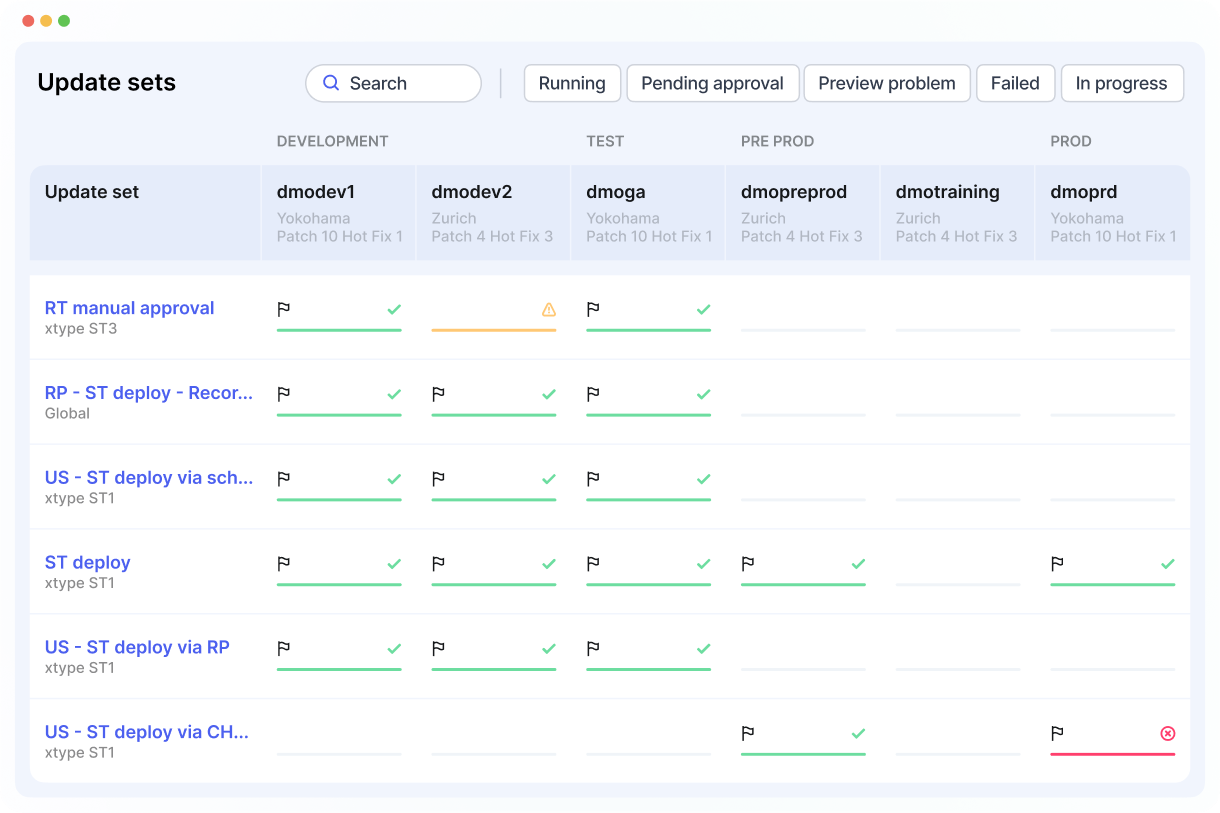Click red failed icon for US - ST deploy via CH on dmoprd
Screen dimensions: 1220x813
(x=1168, y=733)
